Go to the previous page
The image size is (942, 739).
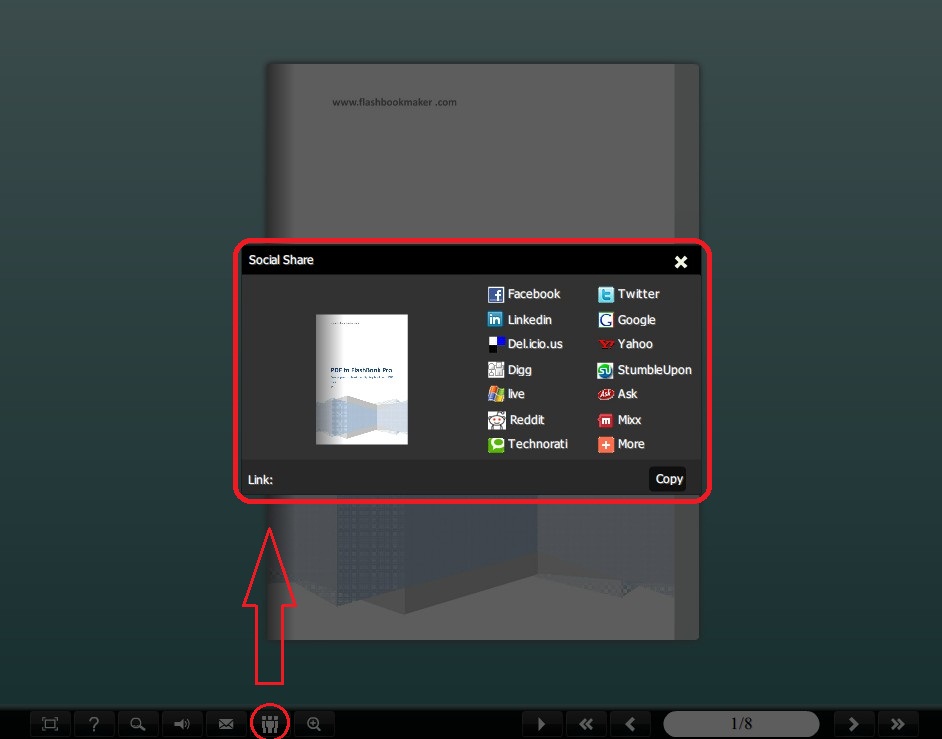coord(630,724)
